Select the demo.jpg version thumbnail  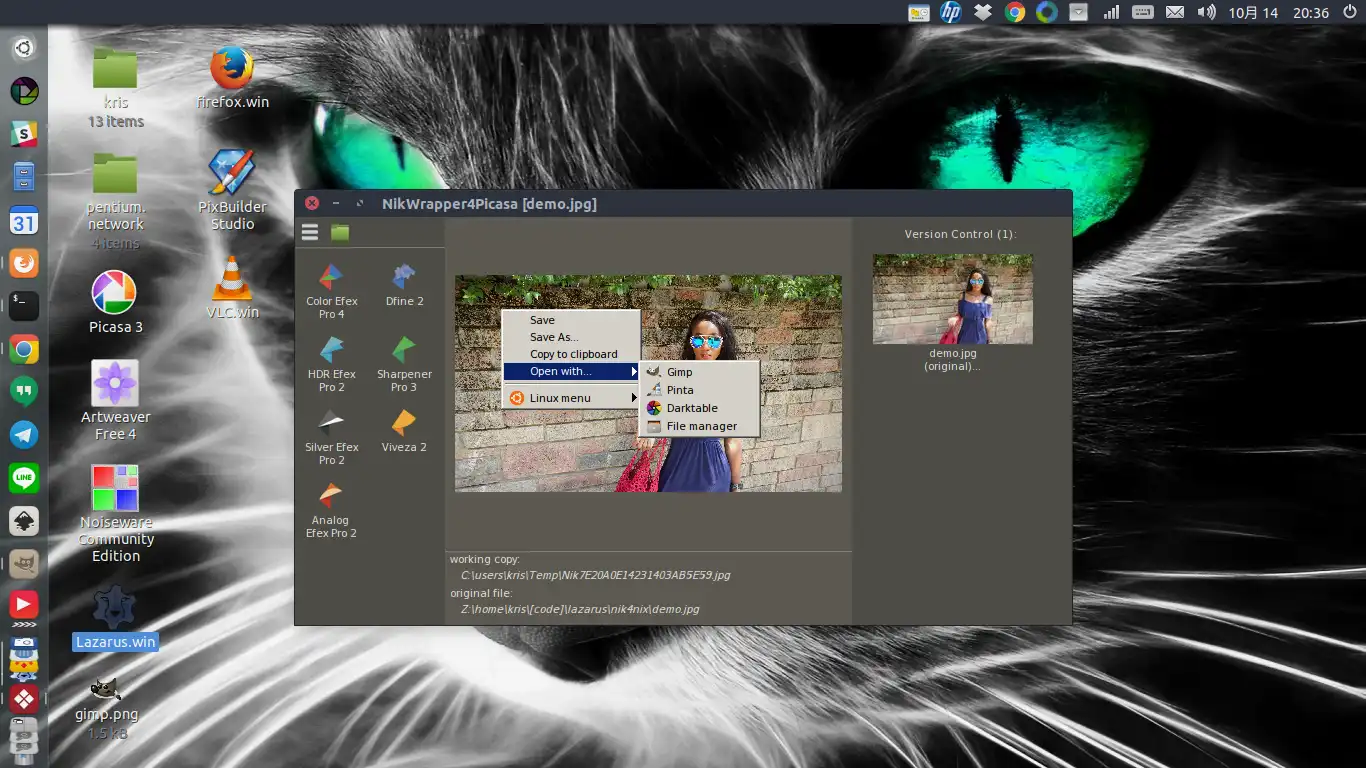click(952, 299)
